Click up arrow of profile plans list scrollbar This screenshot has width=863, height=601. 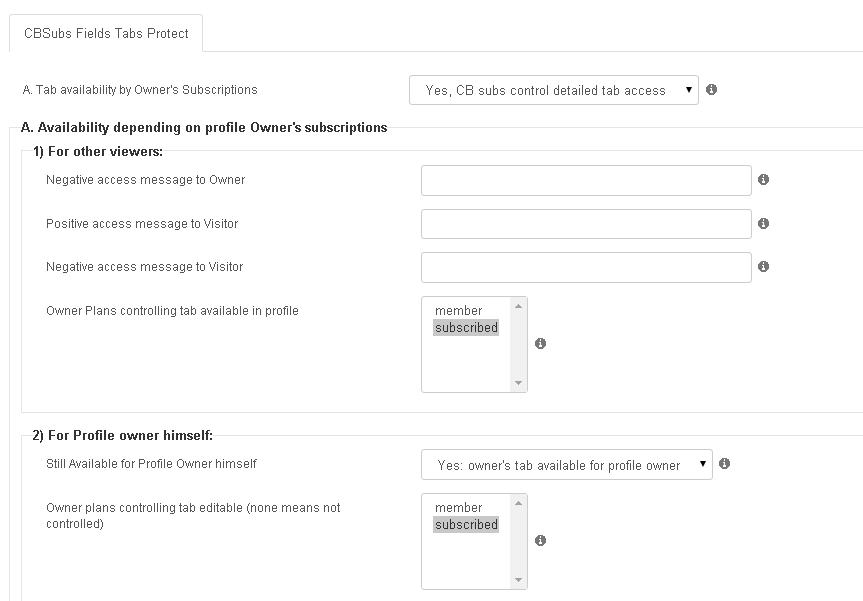518,306
